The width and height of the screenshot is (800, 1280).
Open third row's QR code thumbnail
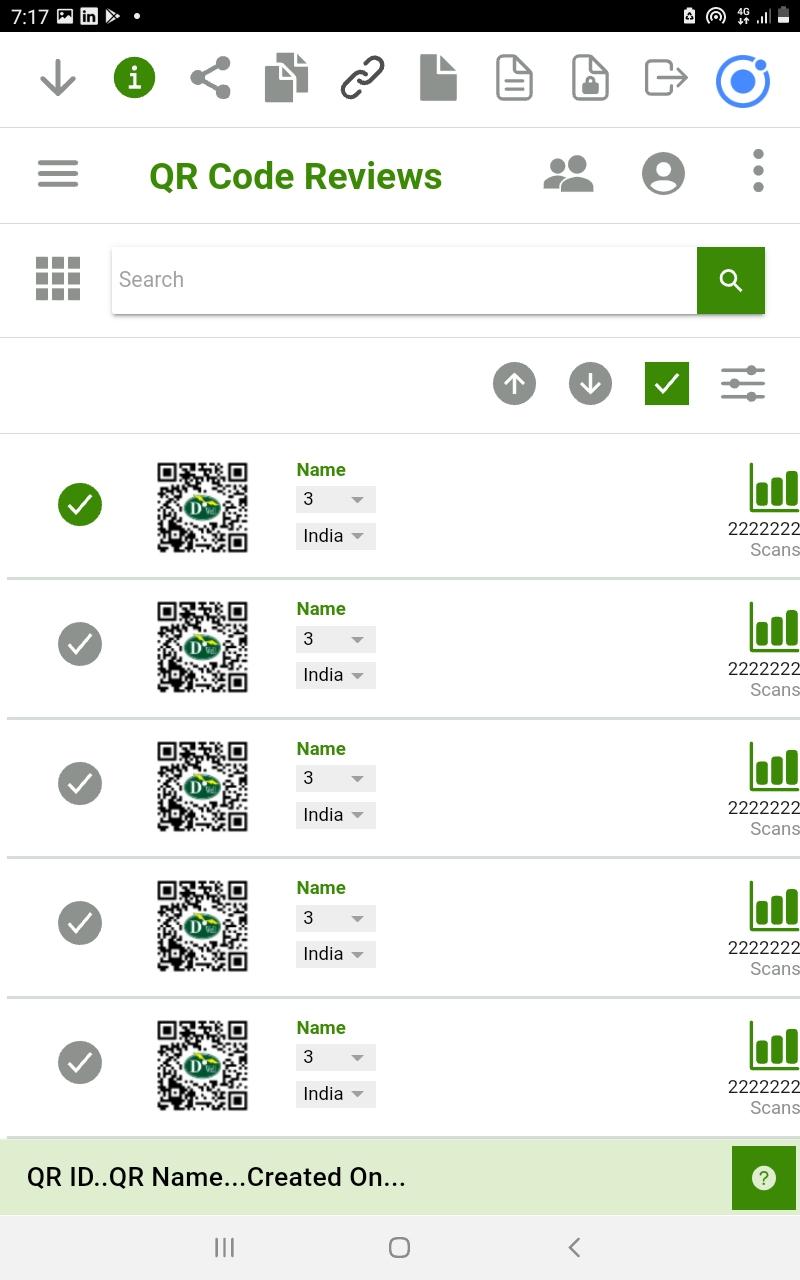(202, 786)
